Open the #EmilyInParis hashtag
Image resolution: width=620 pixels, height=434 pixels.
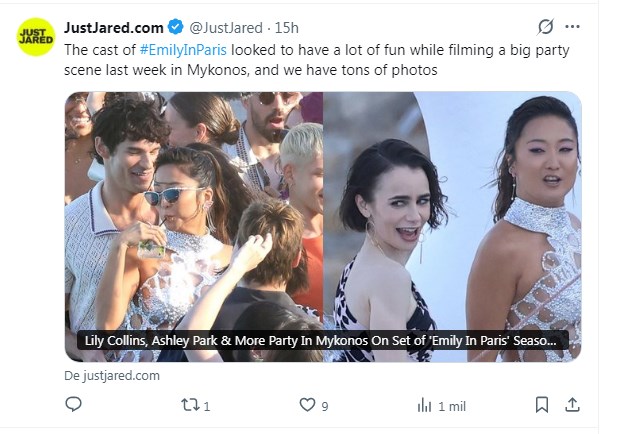183,50
